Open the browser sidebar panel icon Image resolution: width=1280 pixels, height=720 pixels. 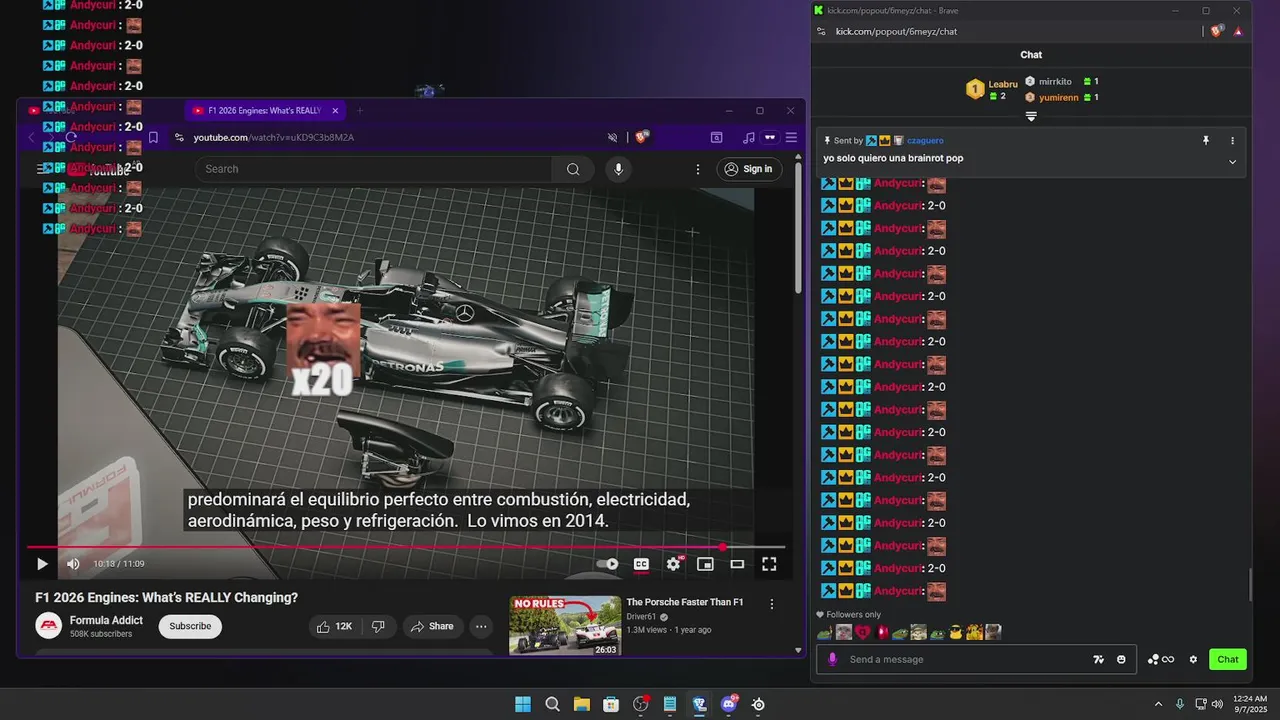pos(717,137)
